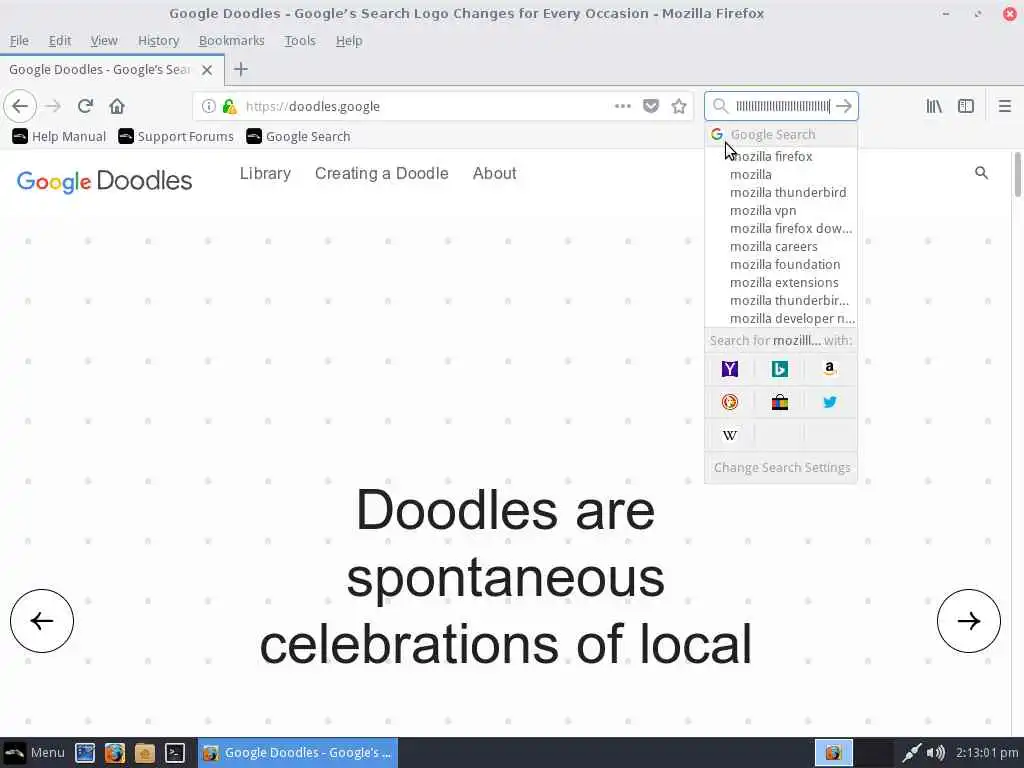Open the Tools menu

pyautogui.click(x=300, y=40)
